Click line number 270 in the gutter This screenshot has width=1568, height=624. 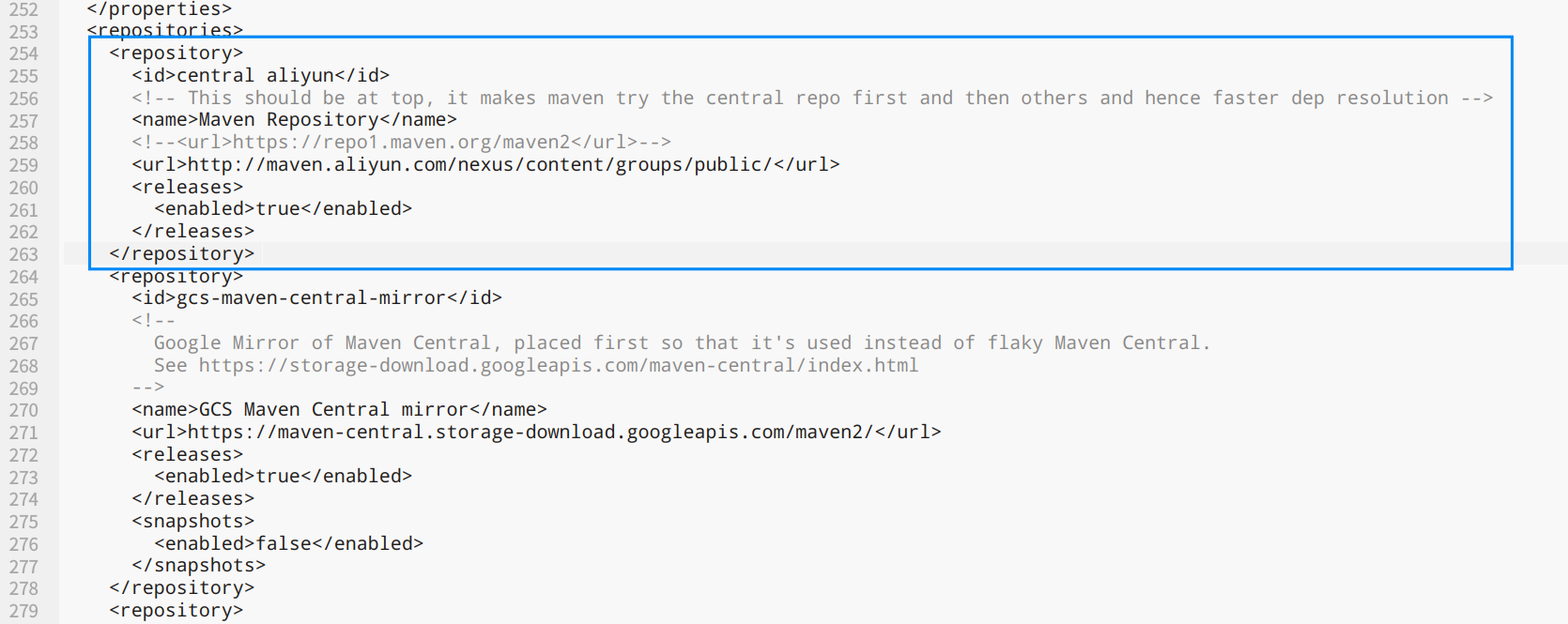(24, 410)
